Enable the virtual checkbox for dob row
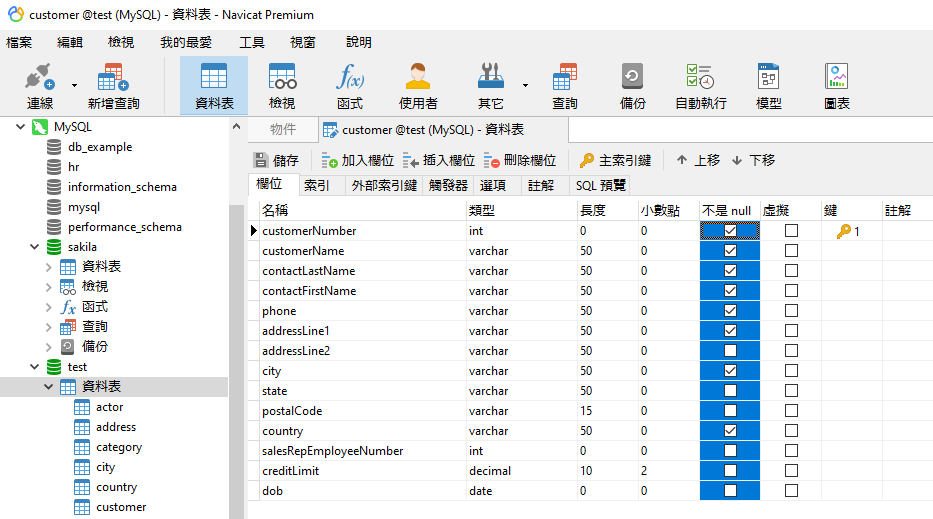The width and height of the screenshot is (933, 519). click(791, 491)
